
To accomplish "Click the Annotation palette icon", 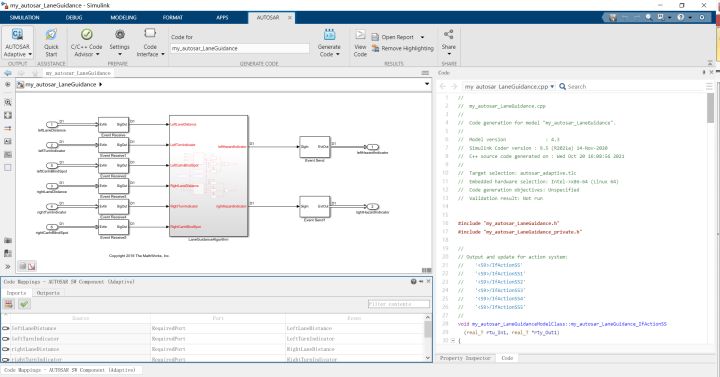I will [8, 141].
